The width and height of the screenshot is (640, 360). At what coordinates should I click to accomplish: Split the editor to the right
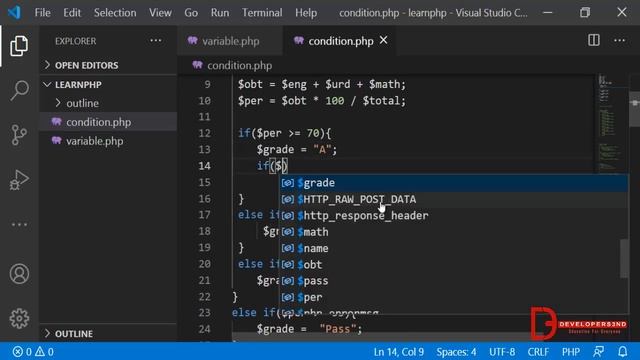point(594,40)
